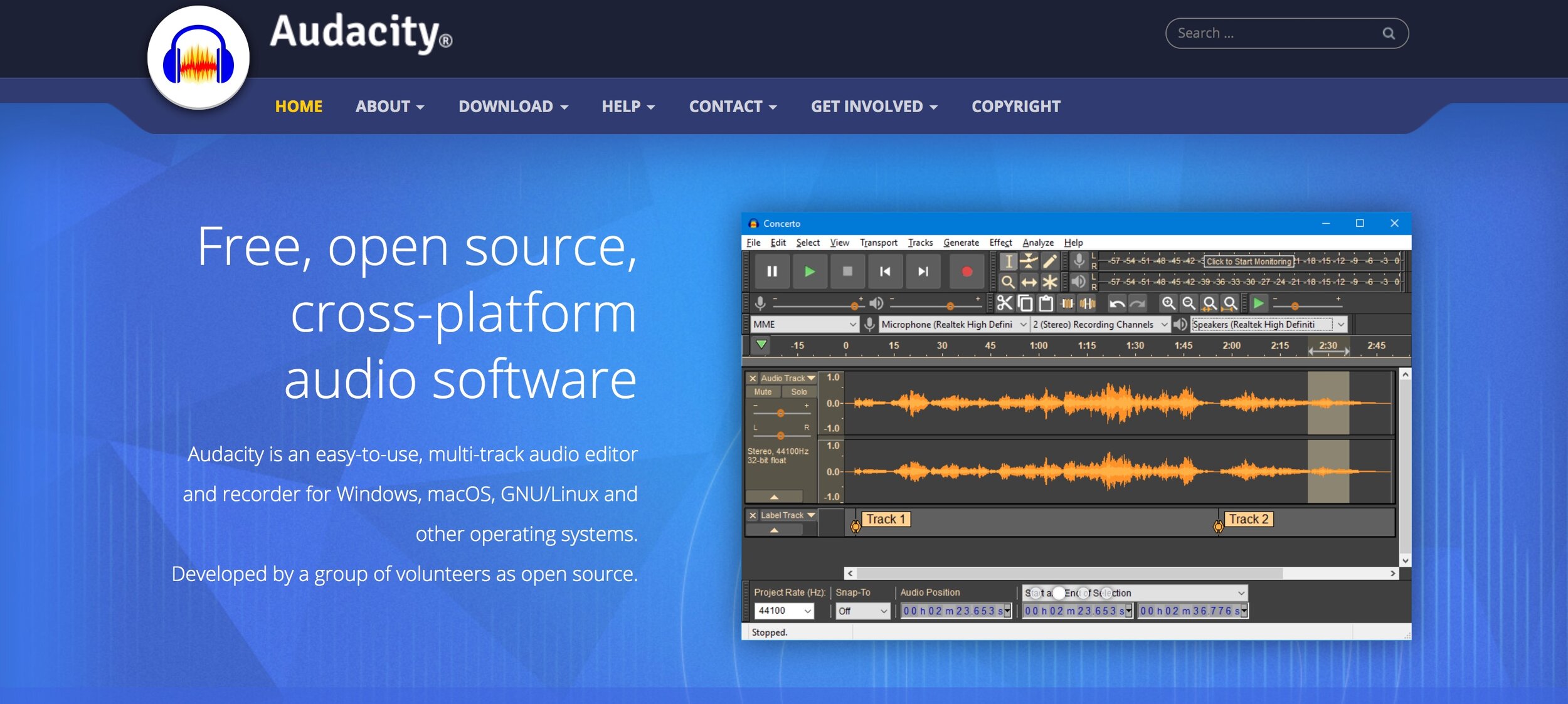Copy selection using the Copy icon
Screen dimensions: 1568x704
(1025, 303)
